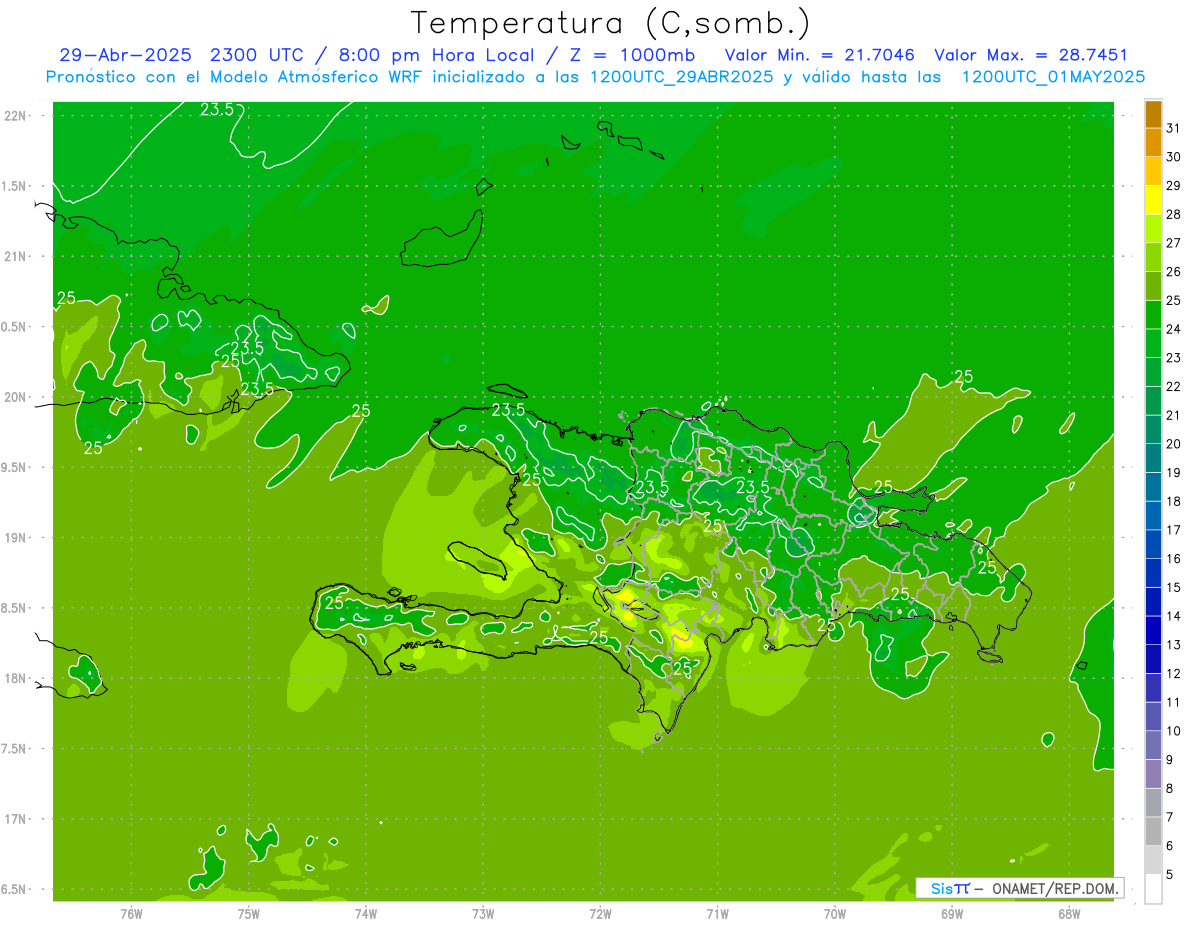This screenshot has width=1200, height=927.
Task: Click blue legend swatch between 13 and 14
Action: click(1153, 630)
